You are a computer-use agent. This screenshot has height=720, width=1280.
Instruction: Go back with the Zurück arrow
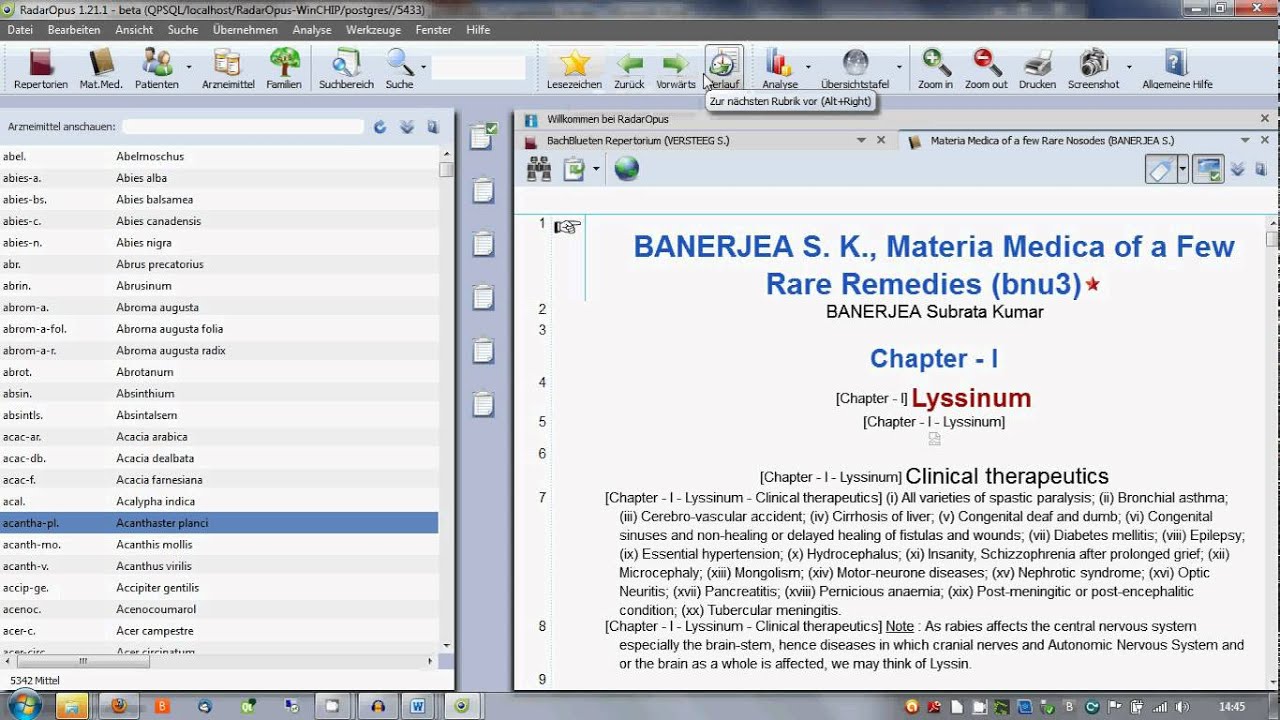pos(629,68)
